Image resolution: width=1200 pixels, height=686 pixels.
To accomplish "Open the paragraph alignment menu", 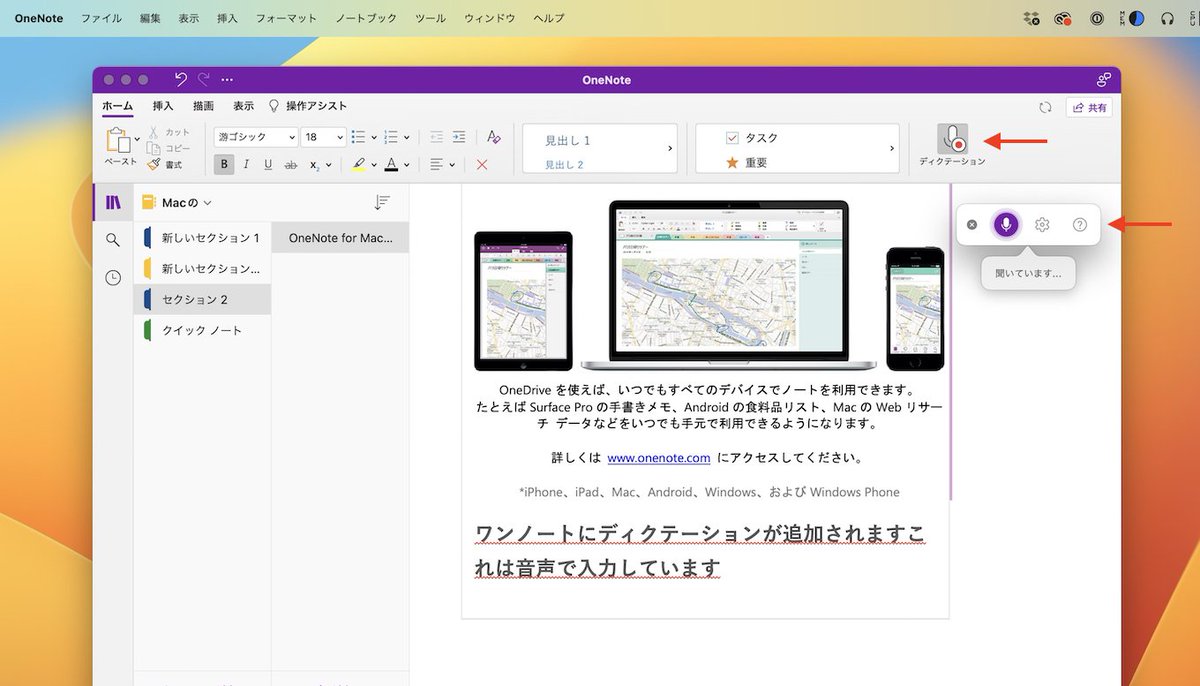I will click(442, 165).
